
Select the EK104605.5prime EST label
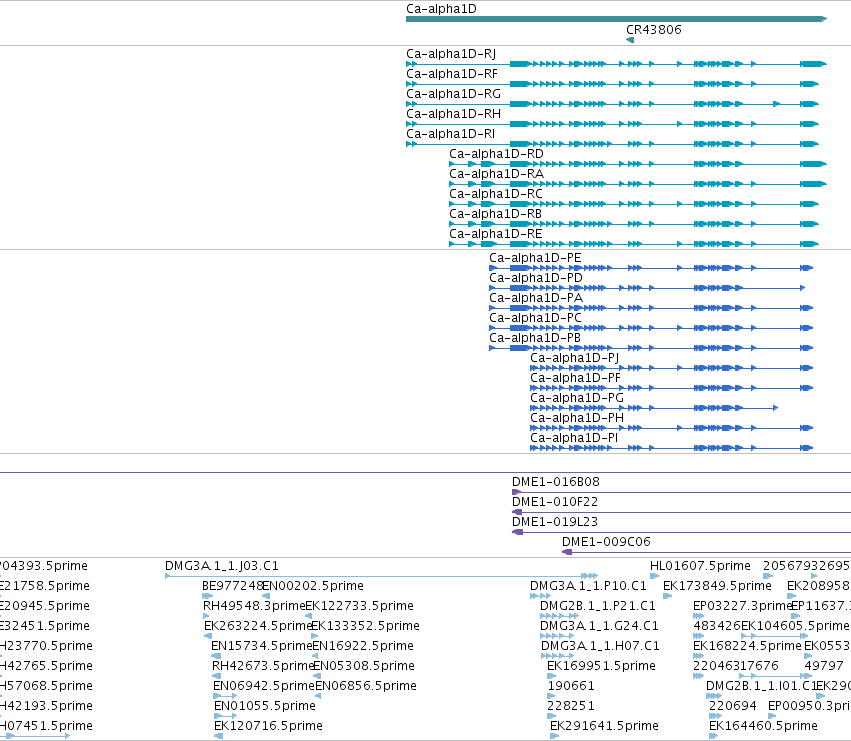click(x=795, y=626)
